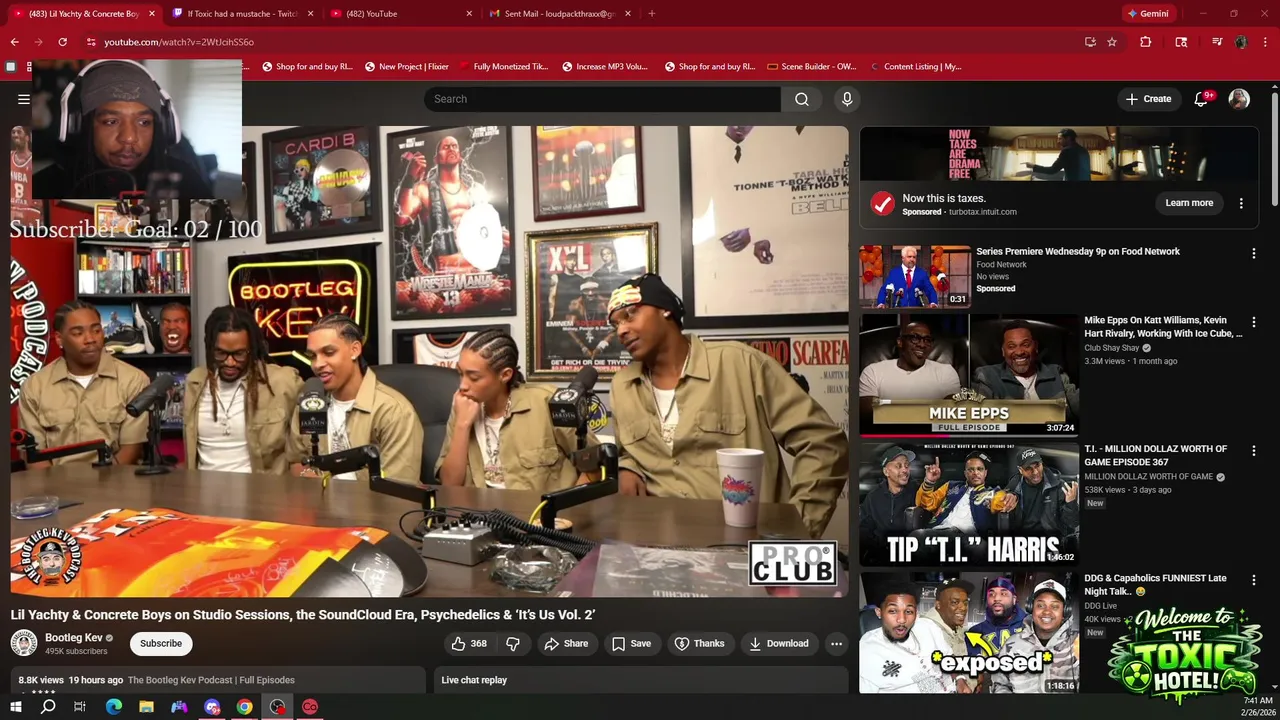1280x720 pixels.
Task: Open Windows taskbar search
Action: click(x=48, y=707)
